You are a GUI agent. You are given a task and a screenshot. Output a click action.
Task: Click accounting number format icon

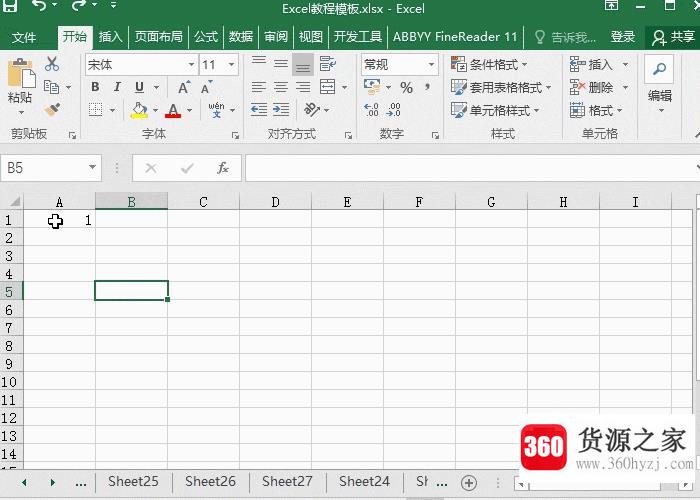click(x=372, y=87)
